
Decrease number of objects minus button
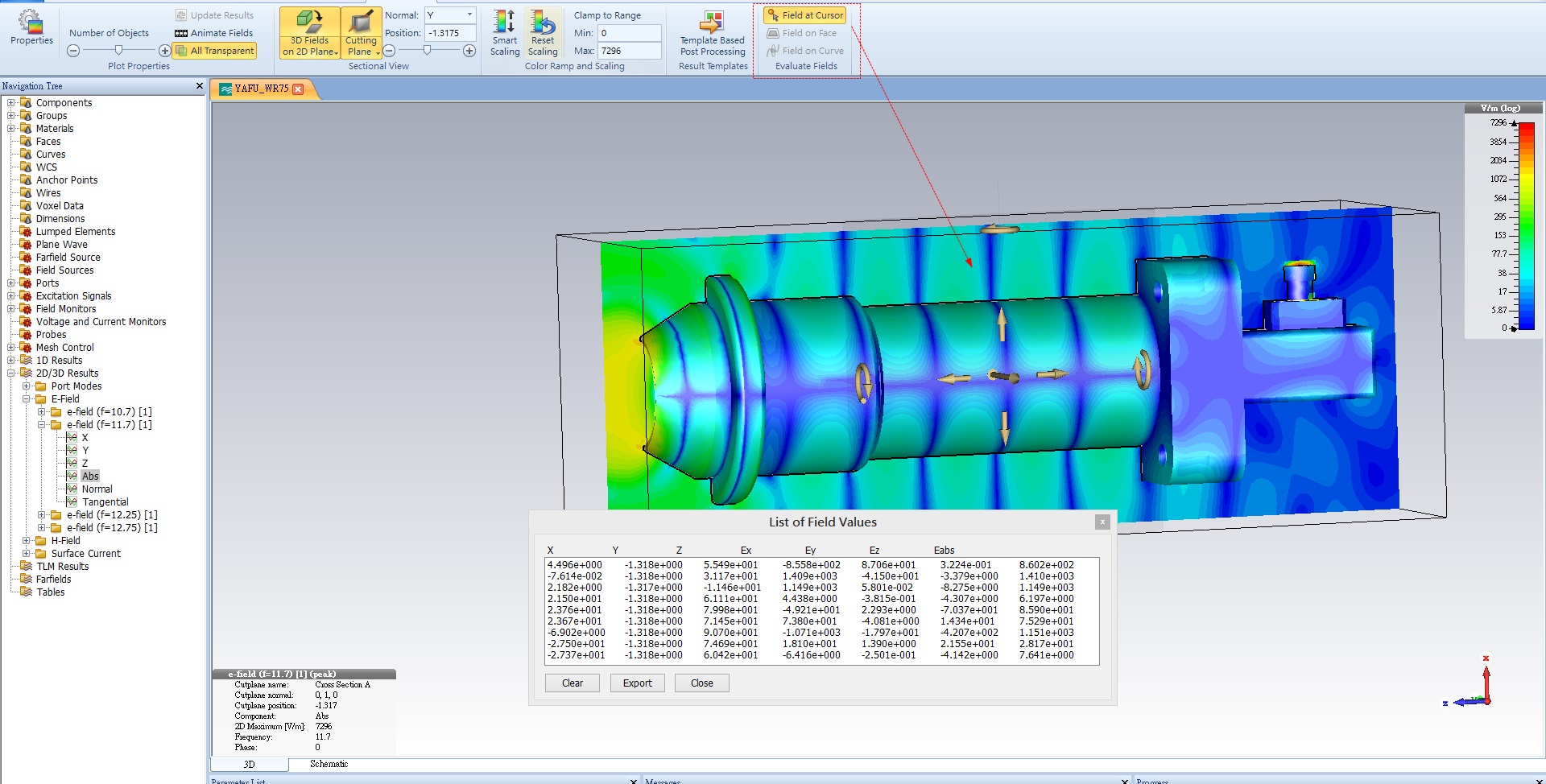coord(73,51)
